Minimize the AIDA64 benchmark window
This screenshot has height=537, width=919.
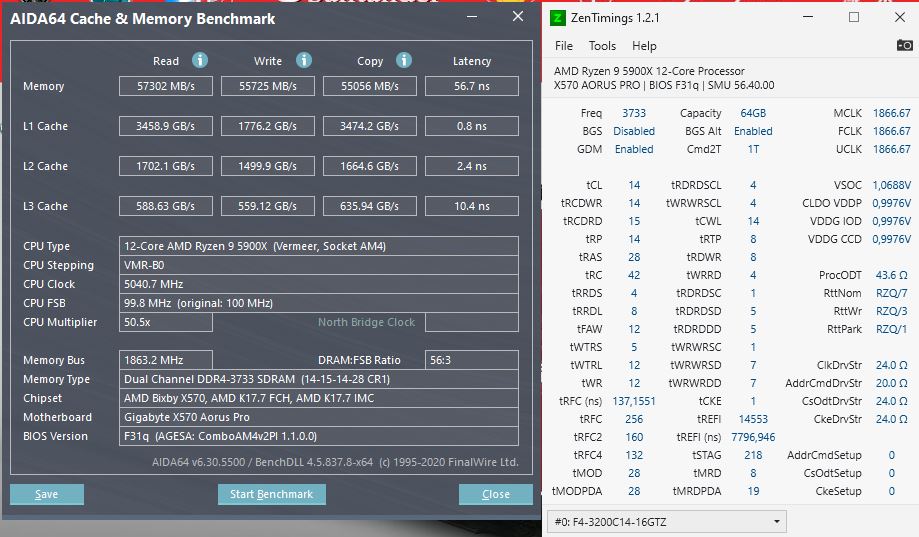pos(472,16)
